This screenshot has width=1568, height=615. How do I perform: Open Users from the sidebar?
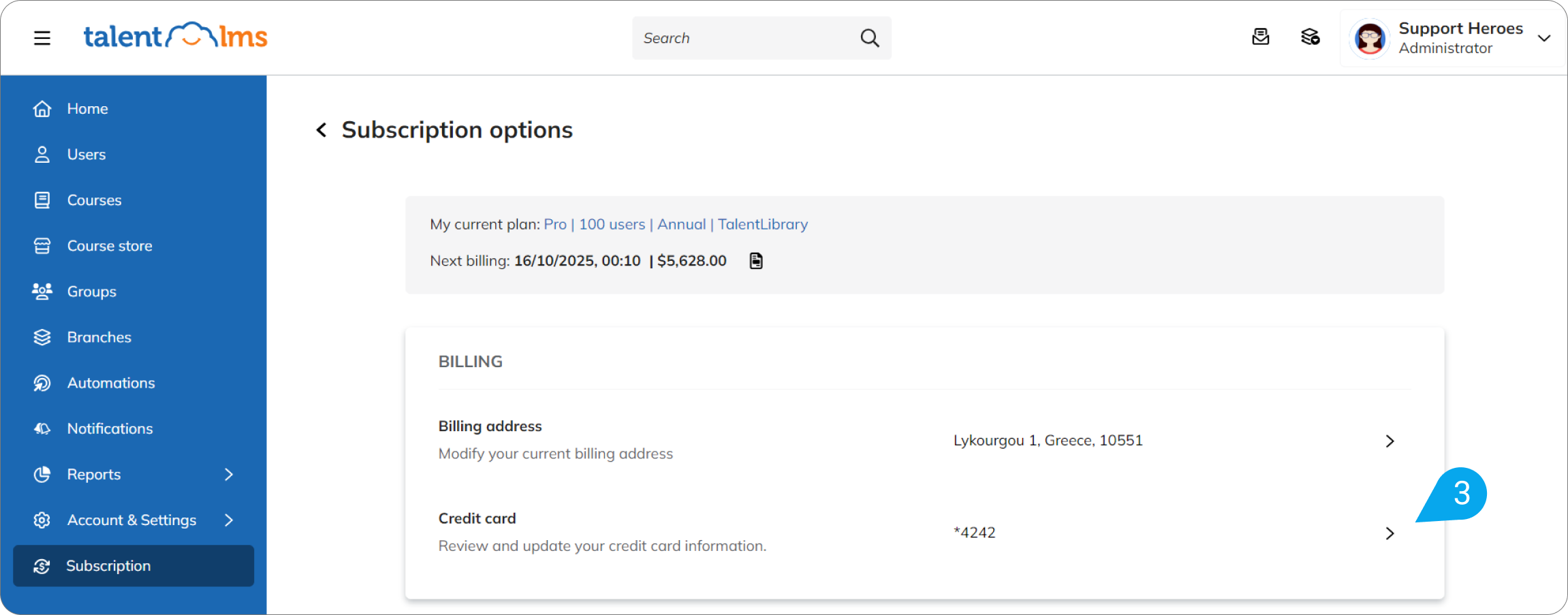134,155
